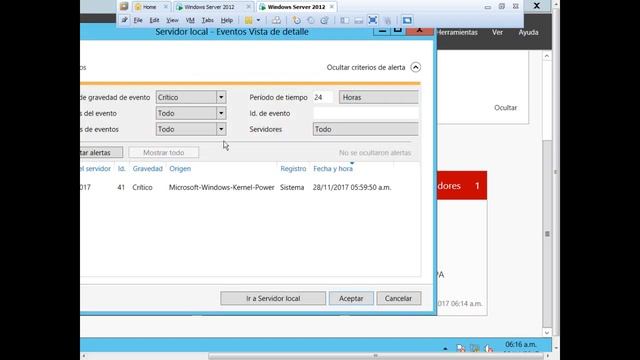Screen dimensions: 640x360
Task: Click the full screen mode toolbar icon
Action: click(x=373, y=20)
